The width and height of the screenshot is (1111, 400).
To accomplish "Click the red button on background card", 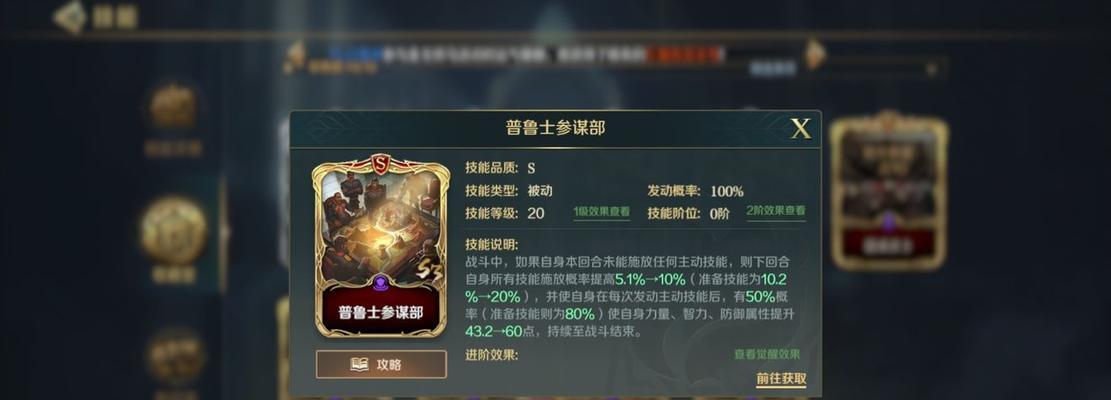I will 889,245.
